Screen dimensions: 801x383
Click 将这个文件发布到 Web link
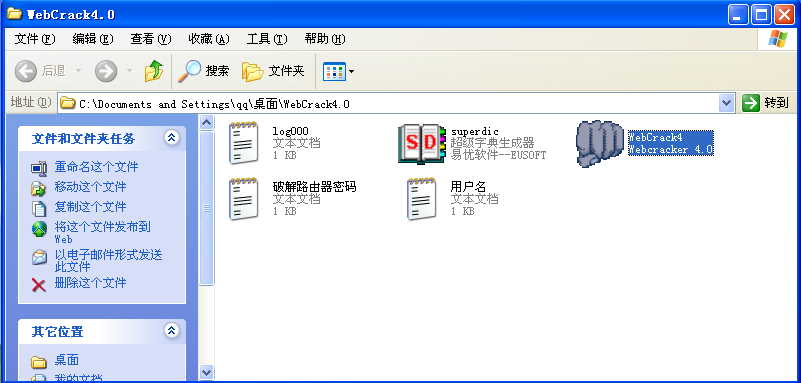pos(103,232)
